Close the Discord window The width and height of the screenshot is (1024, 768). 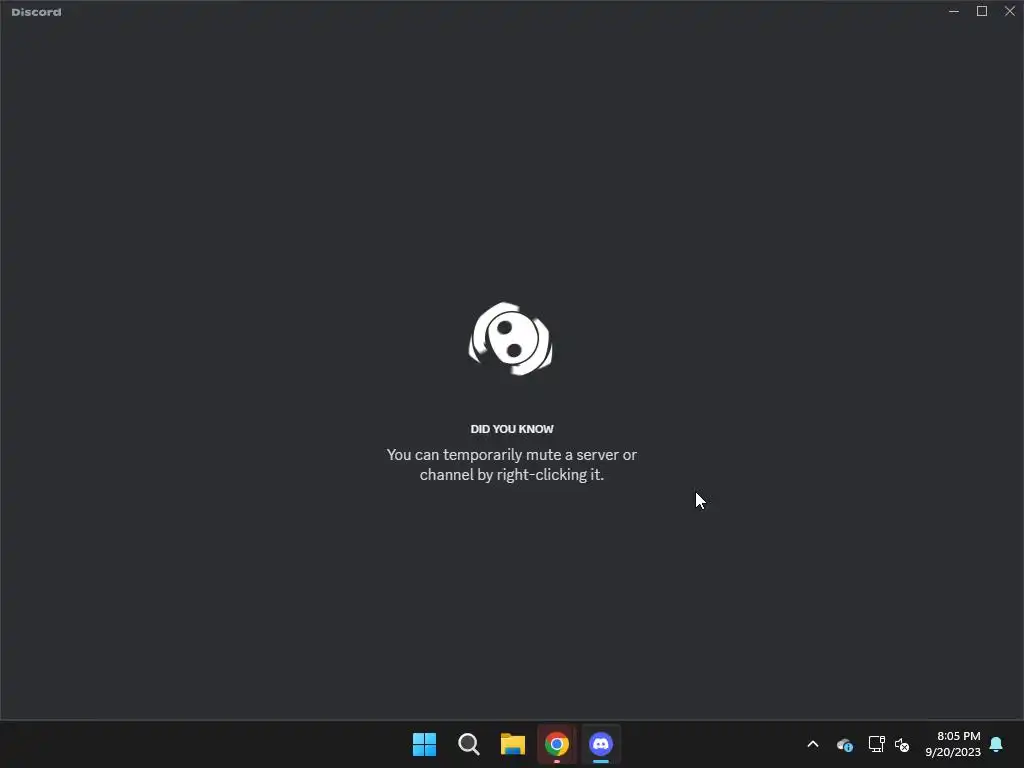coord(1010,11)
